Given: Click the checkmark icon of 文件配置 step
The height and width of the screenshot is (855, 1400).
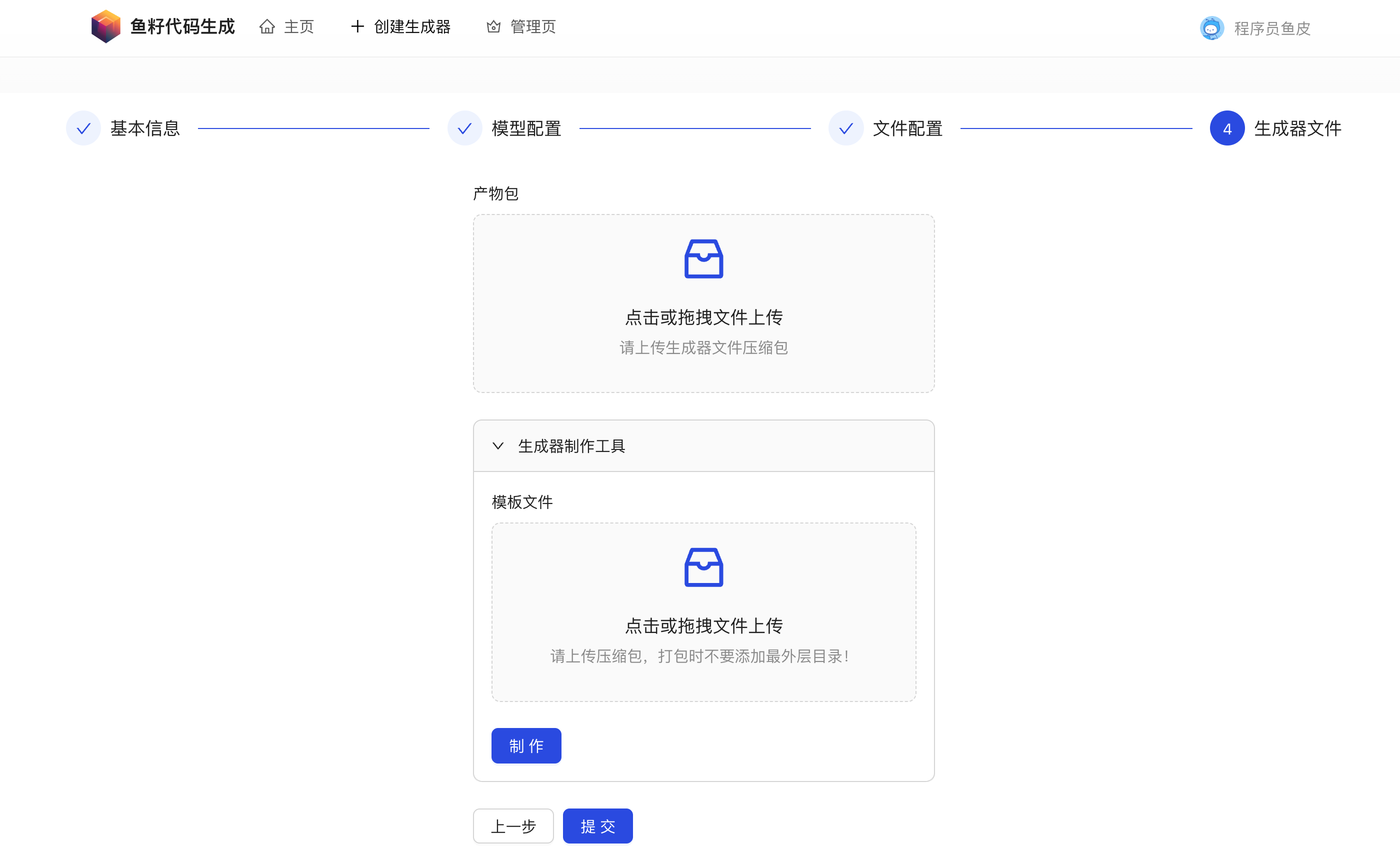Looking at the screenshot, I should point(845,128).
